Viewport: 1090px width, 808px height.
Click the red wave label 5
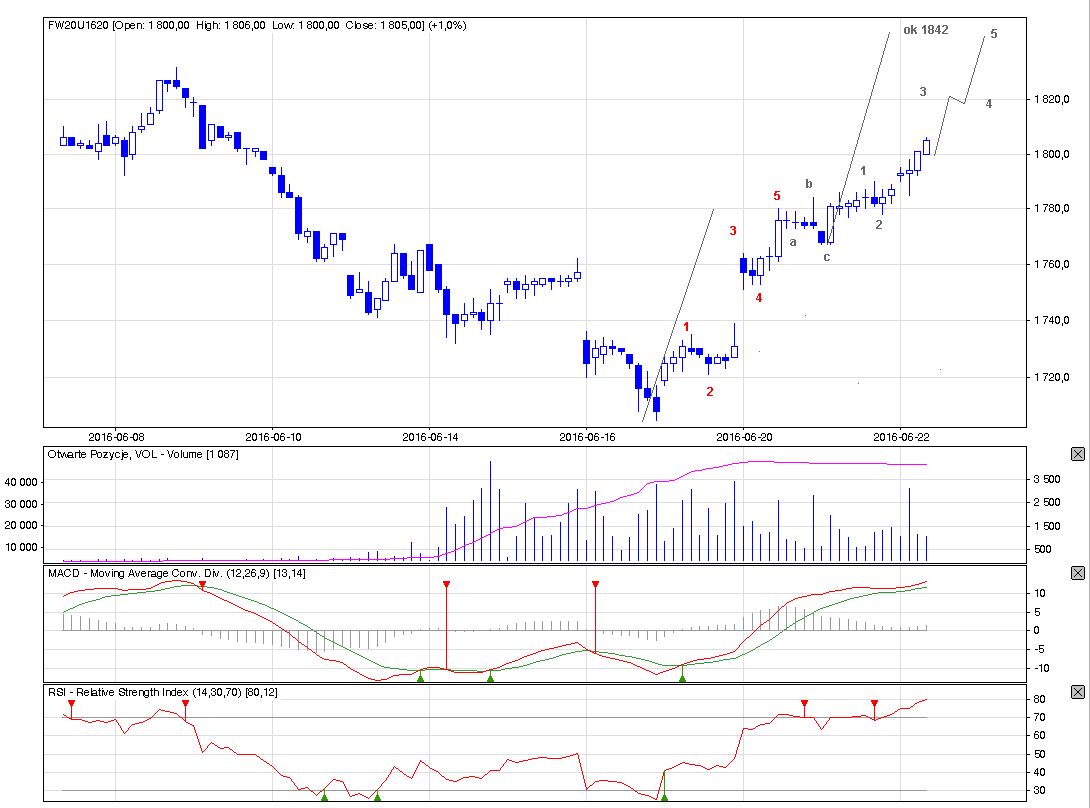click(776, 196)
